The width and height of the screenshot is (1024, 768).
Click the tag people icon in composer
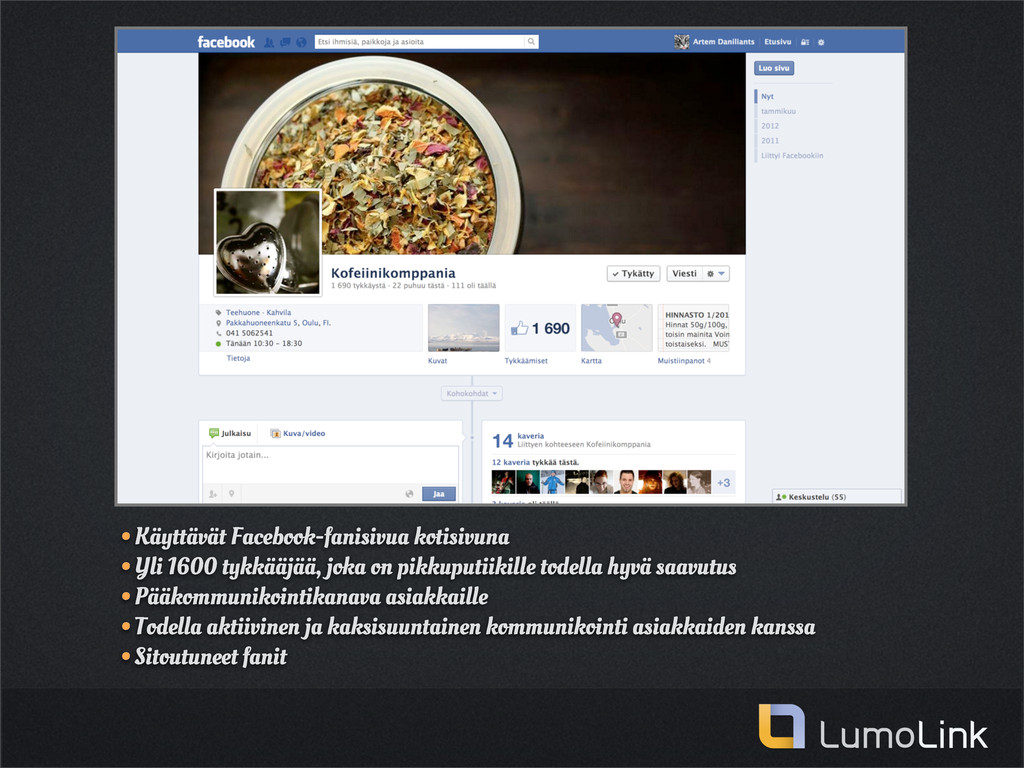click(x=213, y=494)
